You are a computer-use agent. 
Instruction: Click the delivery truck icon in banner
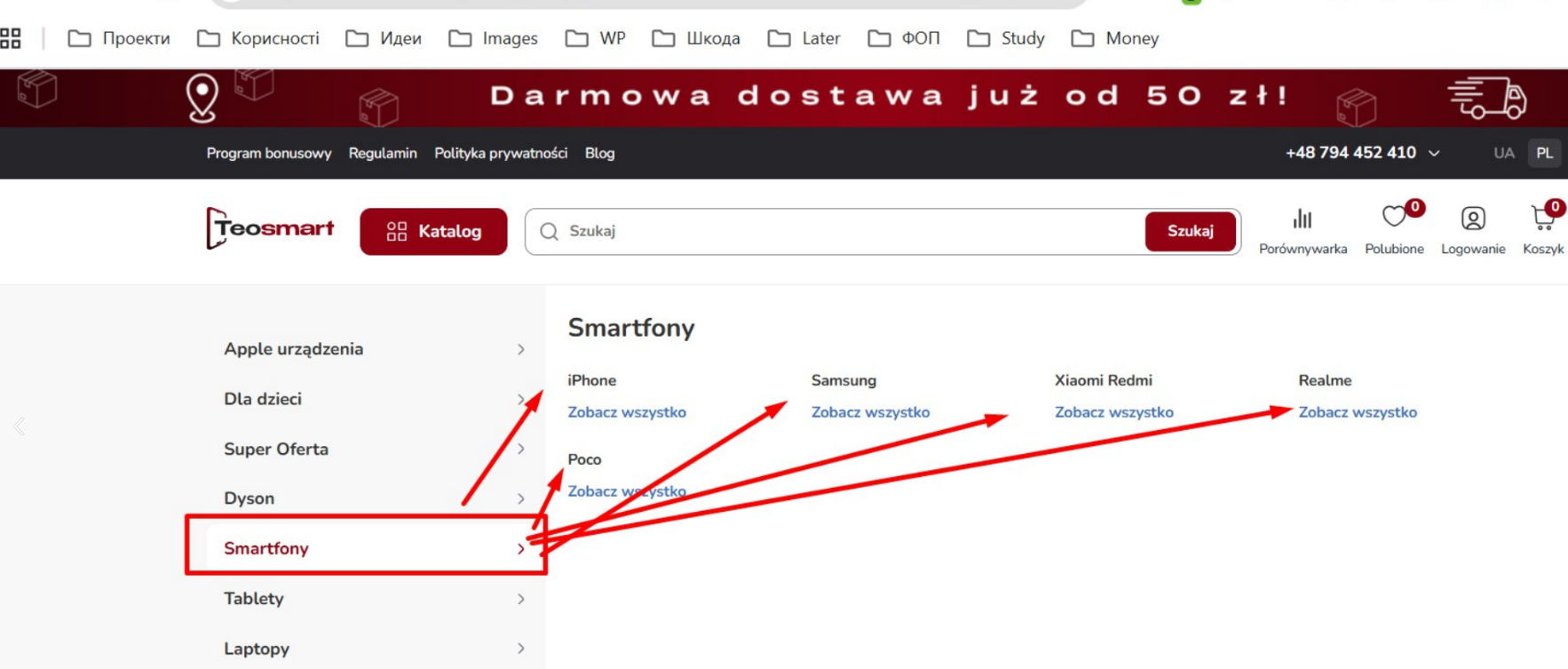(x=1487, y=97)
